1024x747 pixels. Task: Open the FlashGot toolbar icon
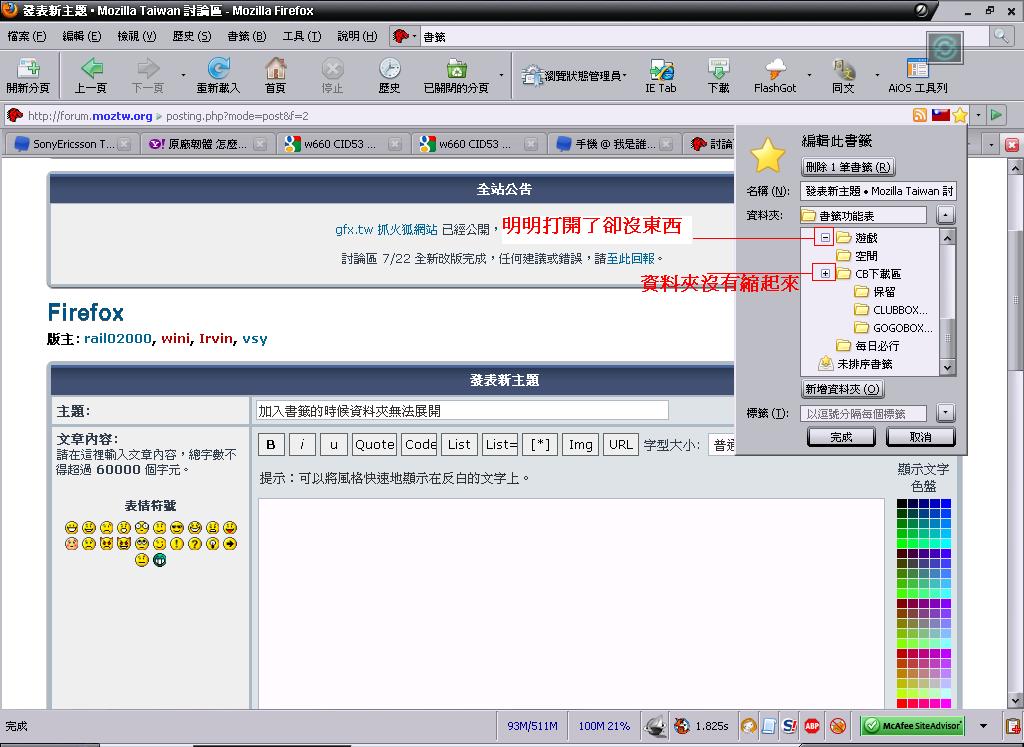pos(775,69)
